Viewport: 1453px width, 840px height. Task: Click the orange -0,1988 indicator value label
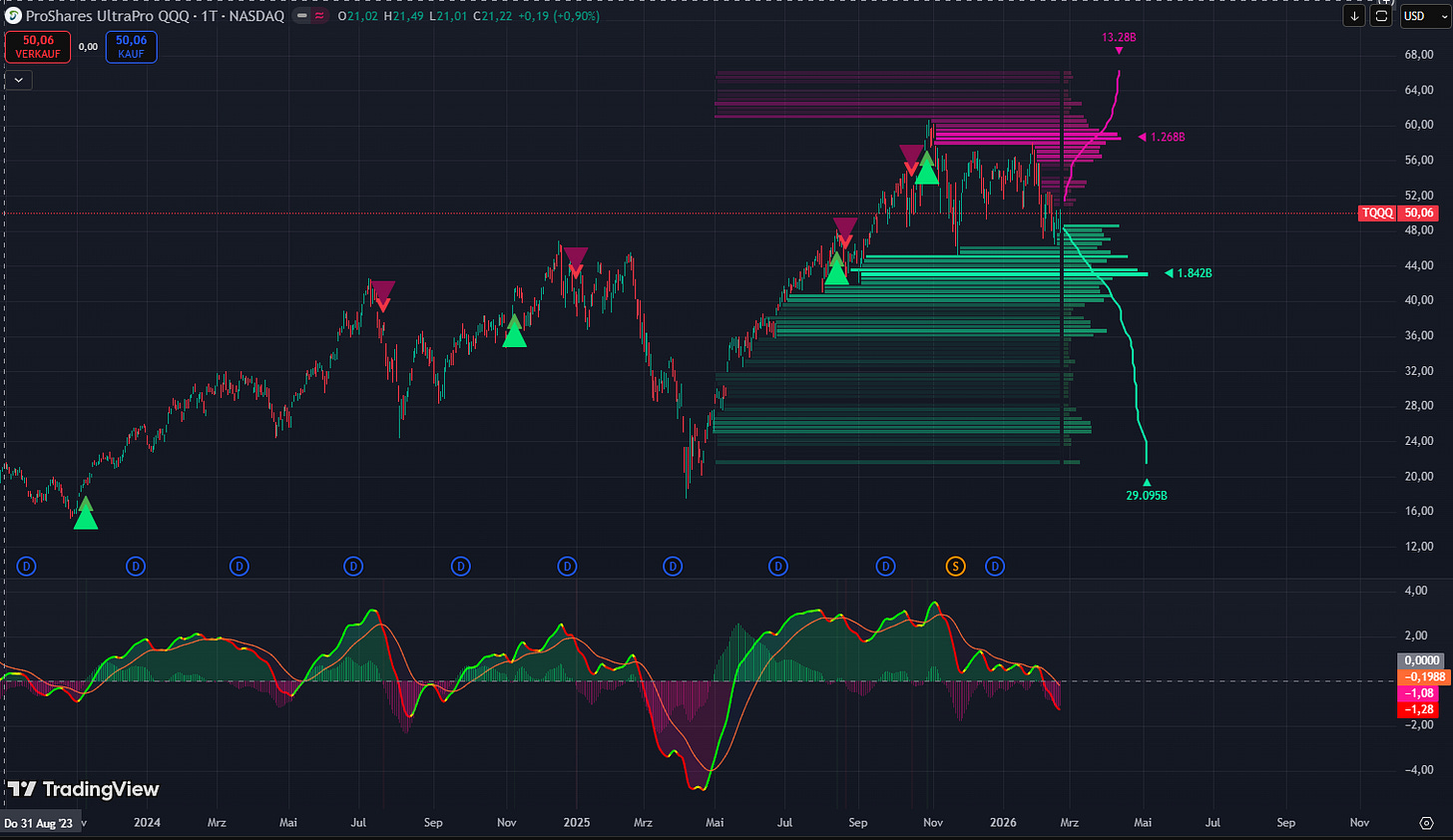pos(1424,677)
